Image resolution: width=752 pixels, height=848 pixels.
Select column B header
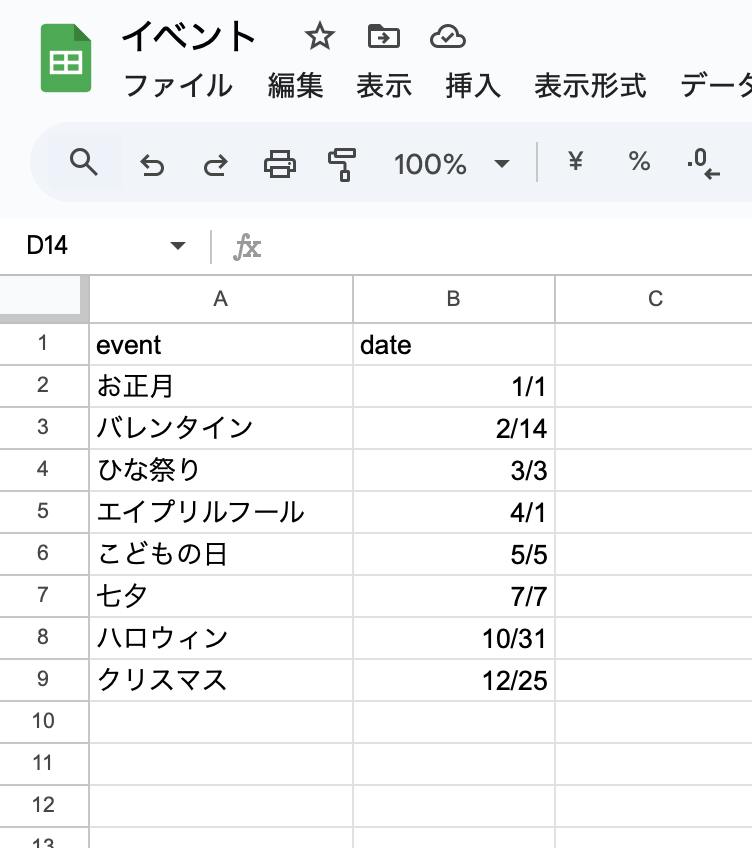pos(454,299)
